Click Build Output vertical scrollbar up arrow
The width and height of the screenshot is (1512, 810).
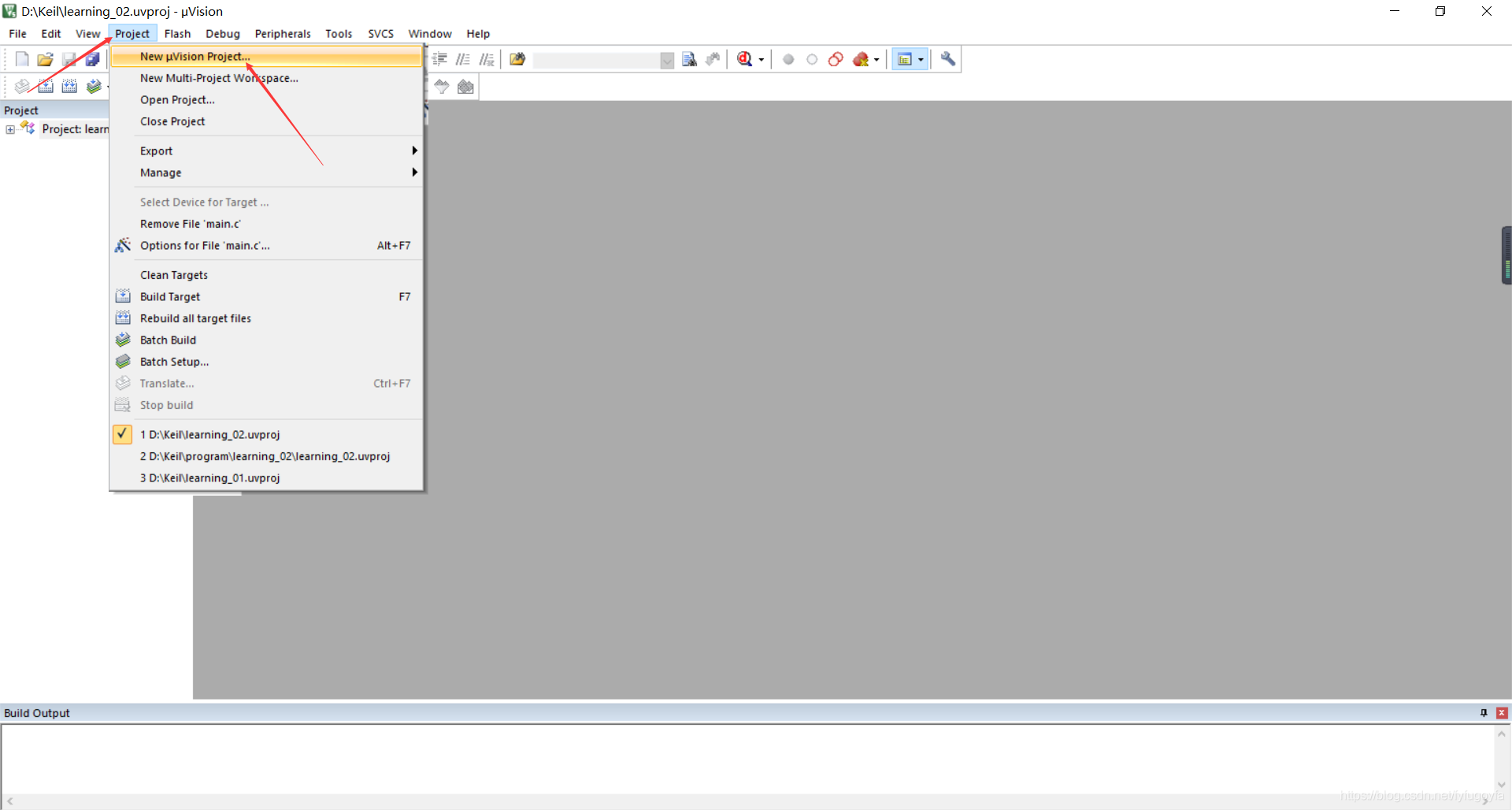tap(1502, 734)
